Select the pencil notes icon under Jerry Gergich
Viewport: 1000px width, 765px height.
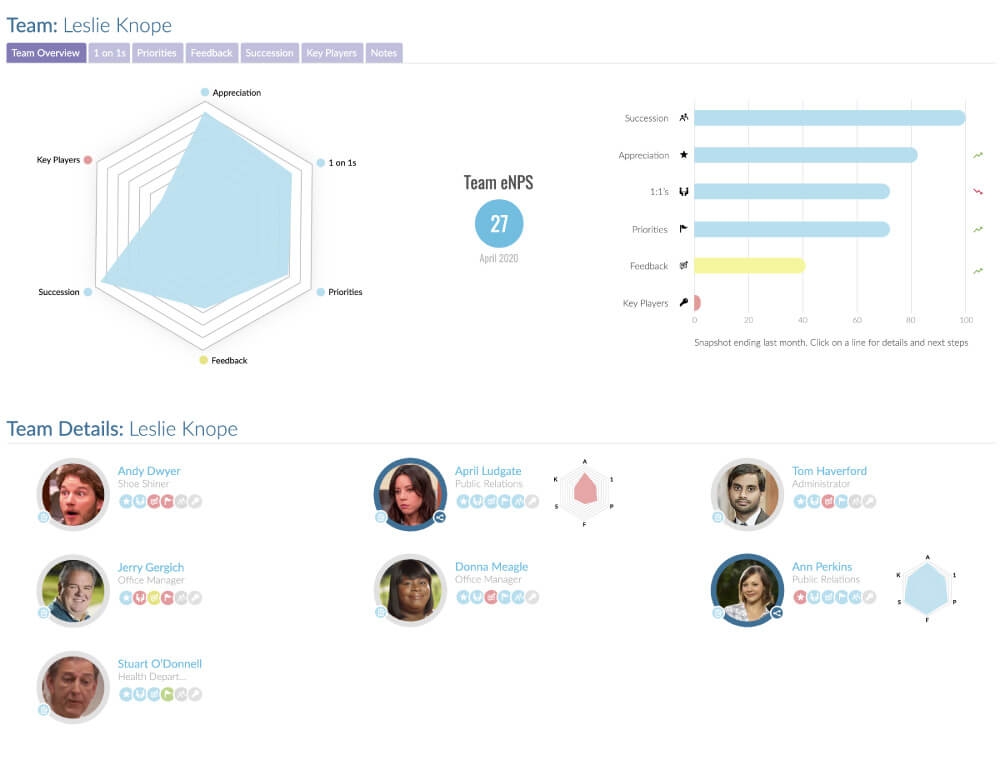[x=198, y=597]
